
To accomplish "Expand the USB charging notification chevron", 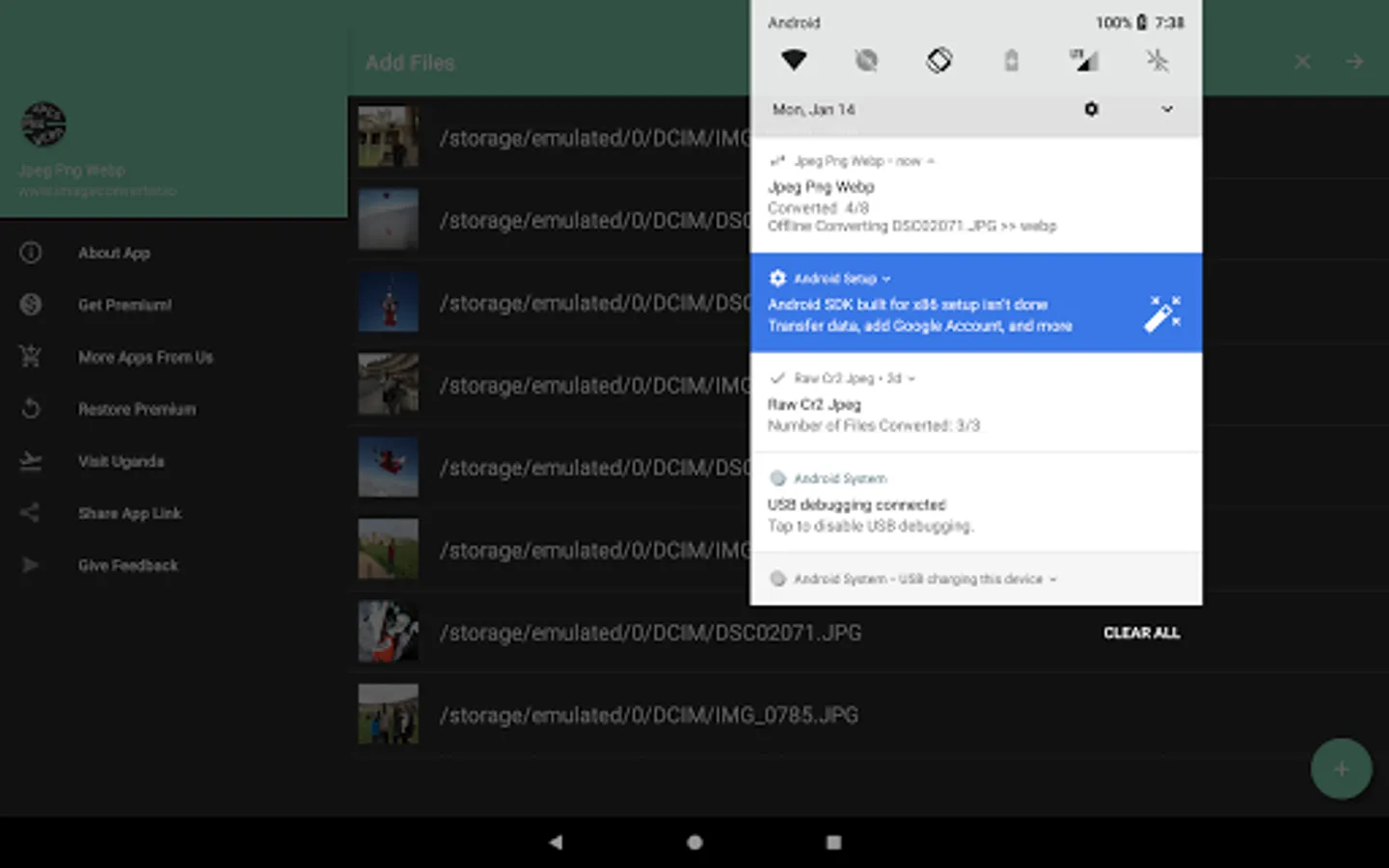I will pos(1053,580).
